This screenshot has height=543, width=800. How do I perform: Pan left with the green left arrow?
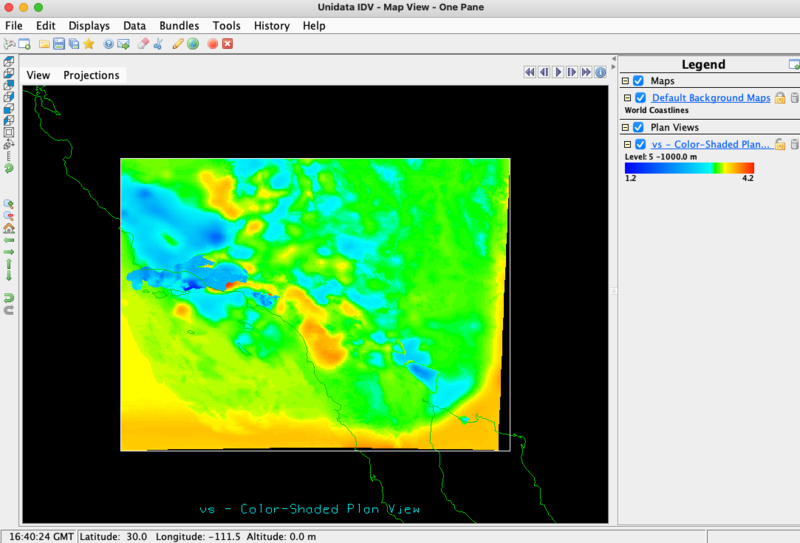(x=9, y=240)
